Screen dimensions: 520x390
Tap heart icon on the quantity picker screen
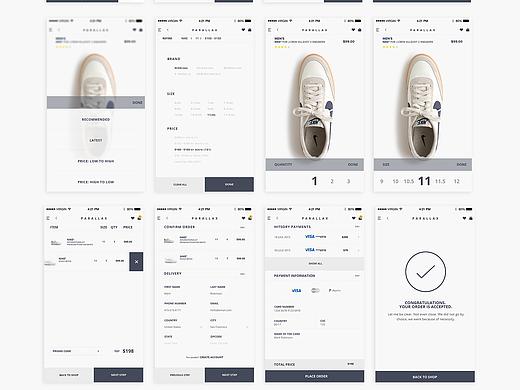point(353,30)
